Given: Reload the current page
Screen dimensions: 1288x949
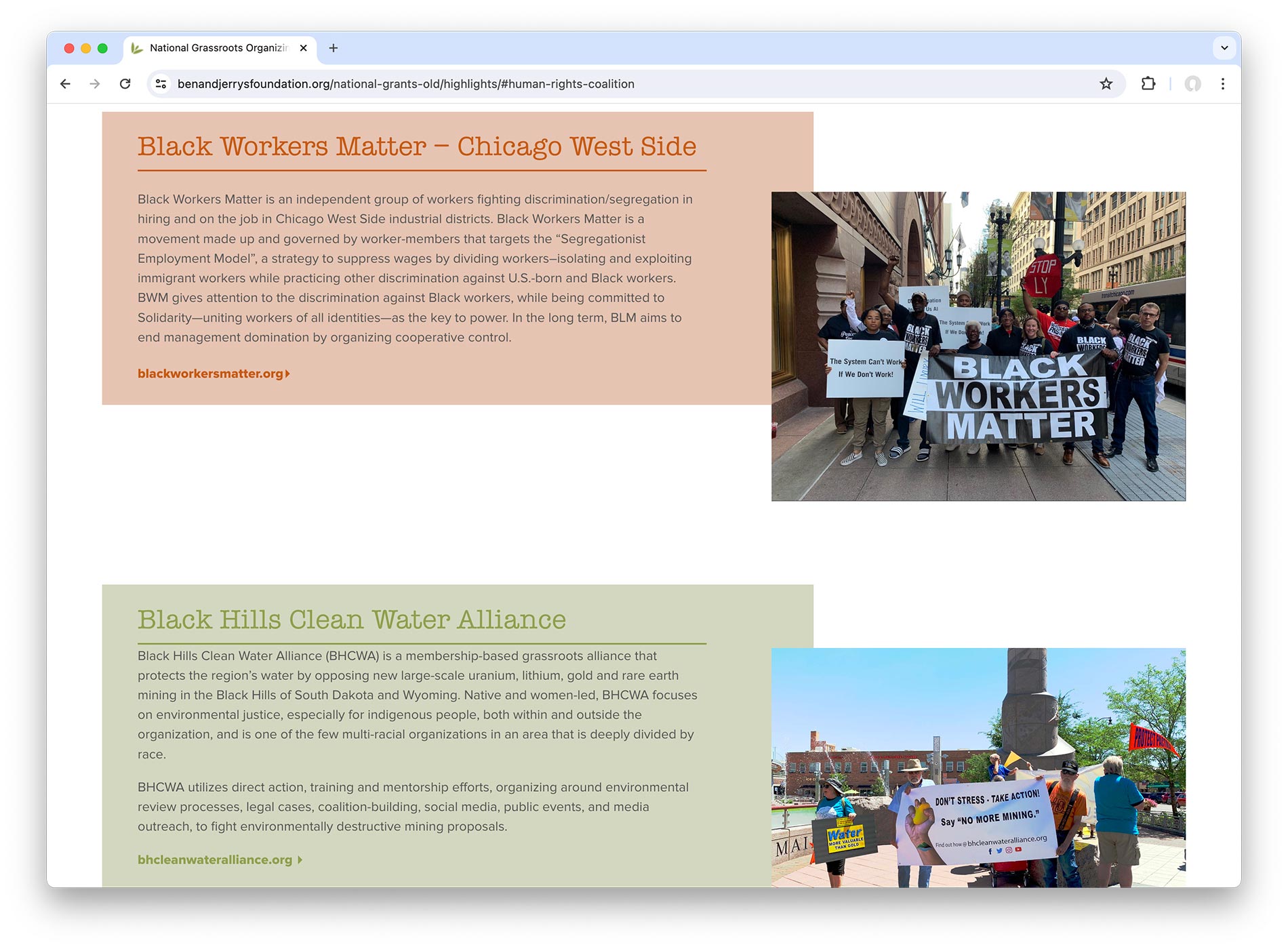Looking at the screenshot, I should coord(125,84).
